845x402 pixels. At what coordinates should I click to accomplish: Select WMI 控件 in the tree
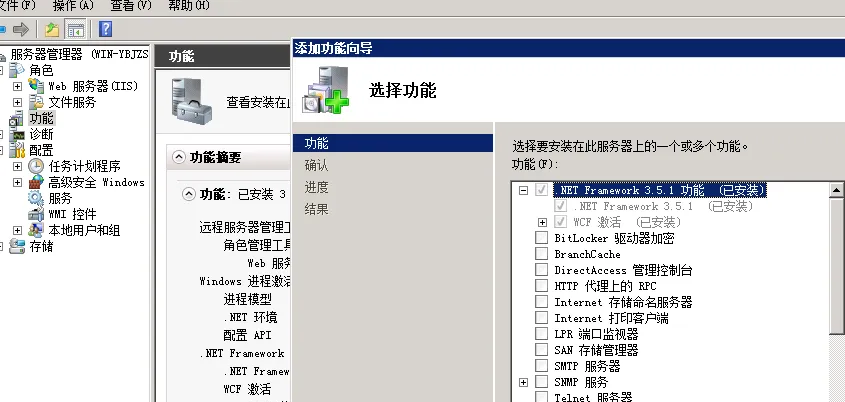[x=72, y=214]
